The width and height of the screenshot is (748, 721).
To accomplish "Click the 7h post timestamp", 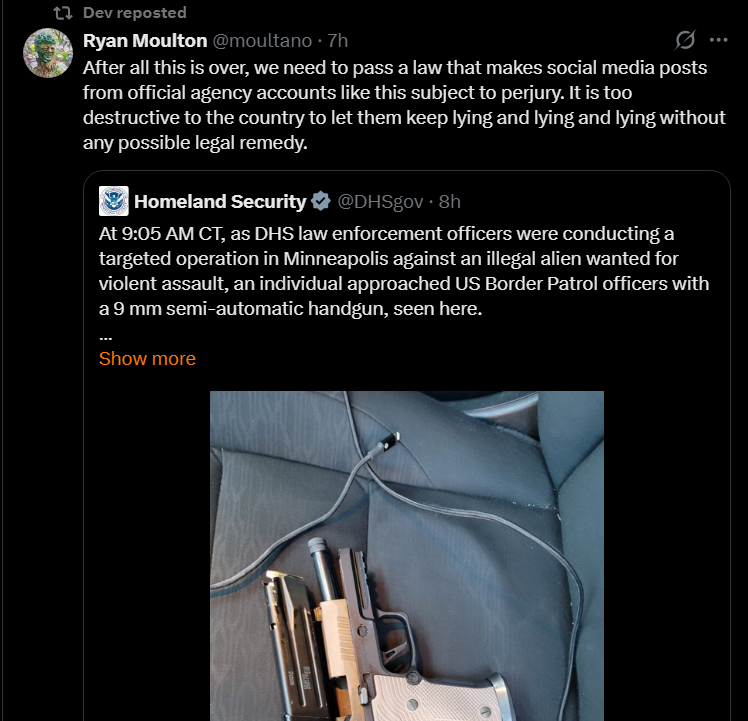I will coord(338,41).
